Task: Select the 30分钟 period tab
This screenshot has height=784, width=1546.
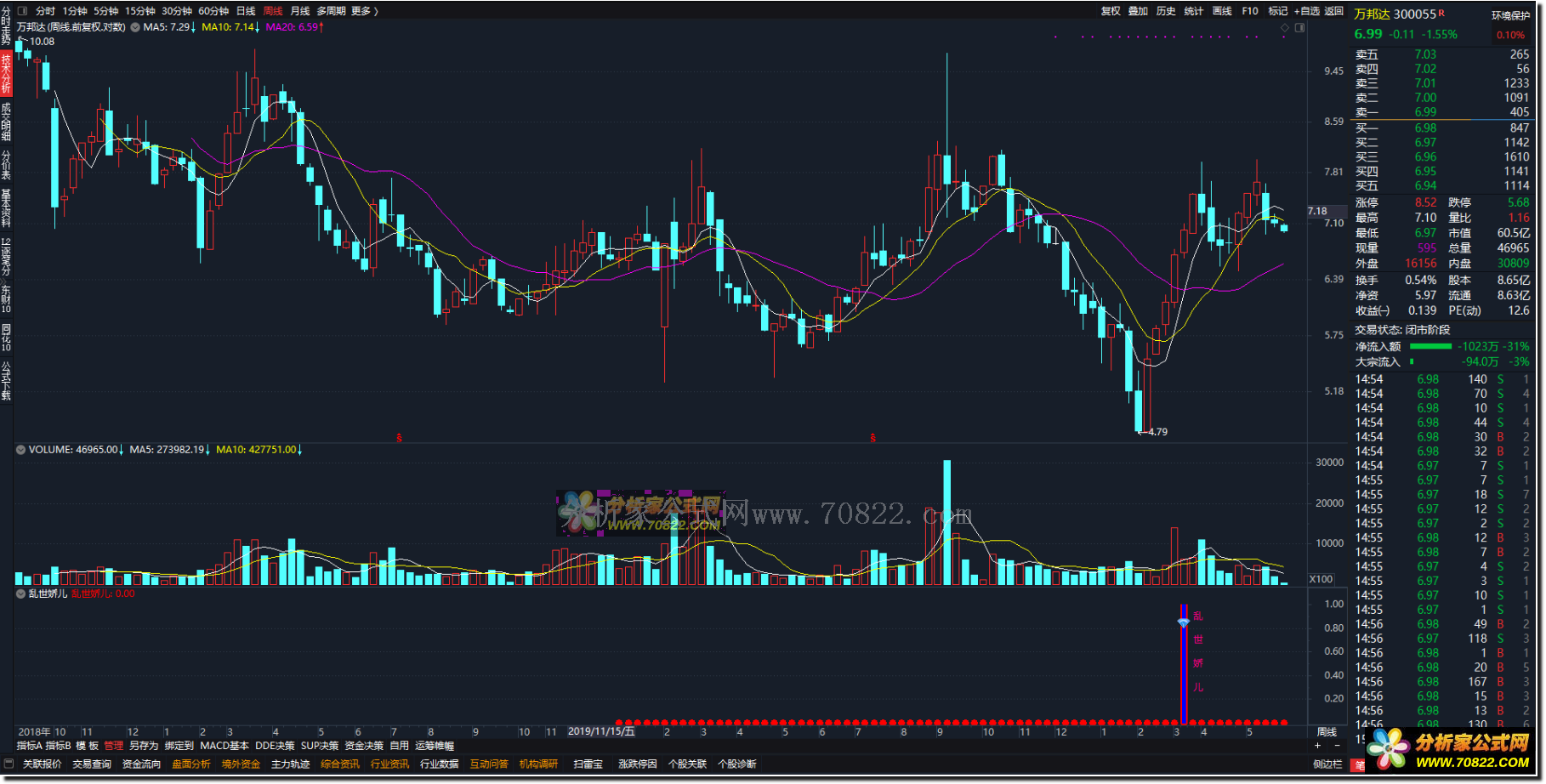Action: [177, 11]
